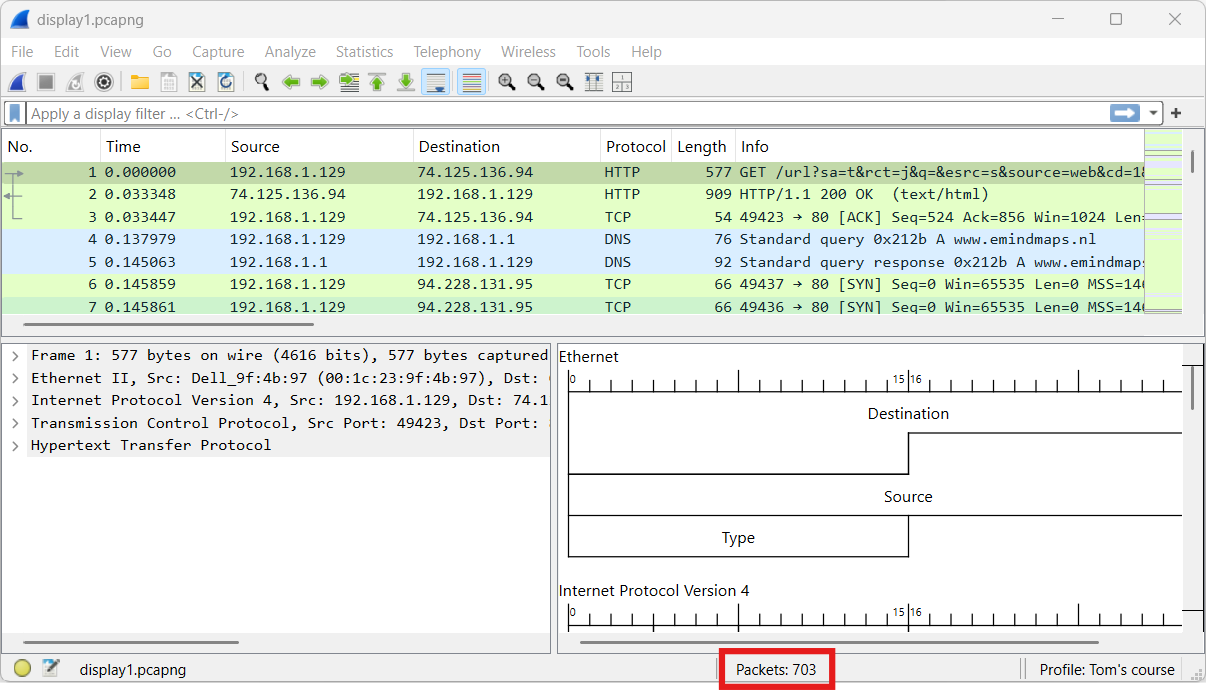Screen dimensions: 1206x690
Task: Click in the display filter input field
Action: tap(567, 114)
